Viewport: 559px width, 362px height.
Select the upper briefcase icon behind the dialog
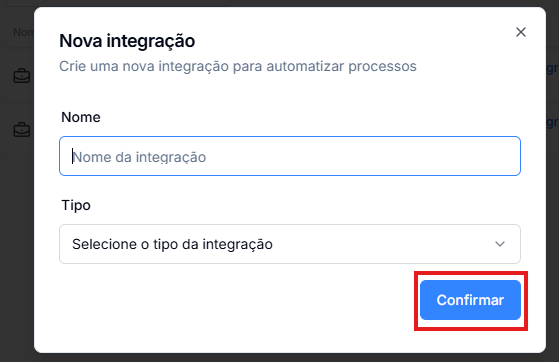(x=22, y=76)
